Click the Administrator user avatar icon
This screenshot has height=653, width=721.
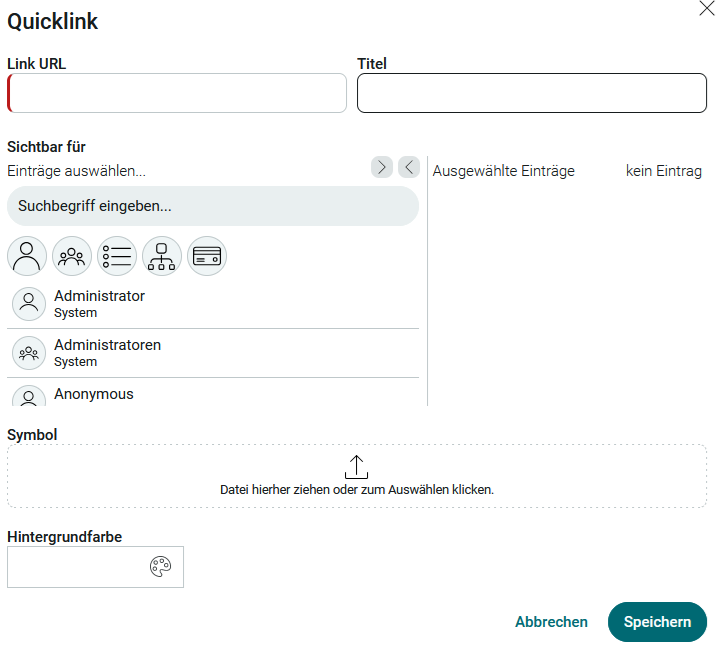pyautogui.click(x=29, y=304)
